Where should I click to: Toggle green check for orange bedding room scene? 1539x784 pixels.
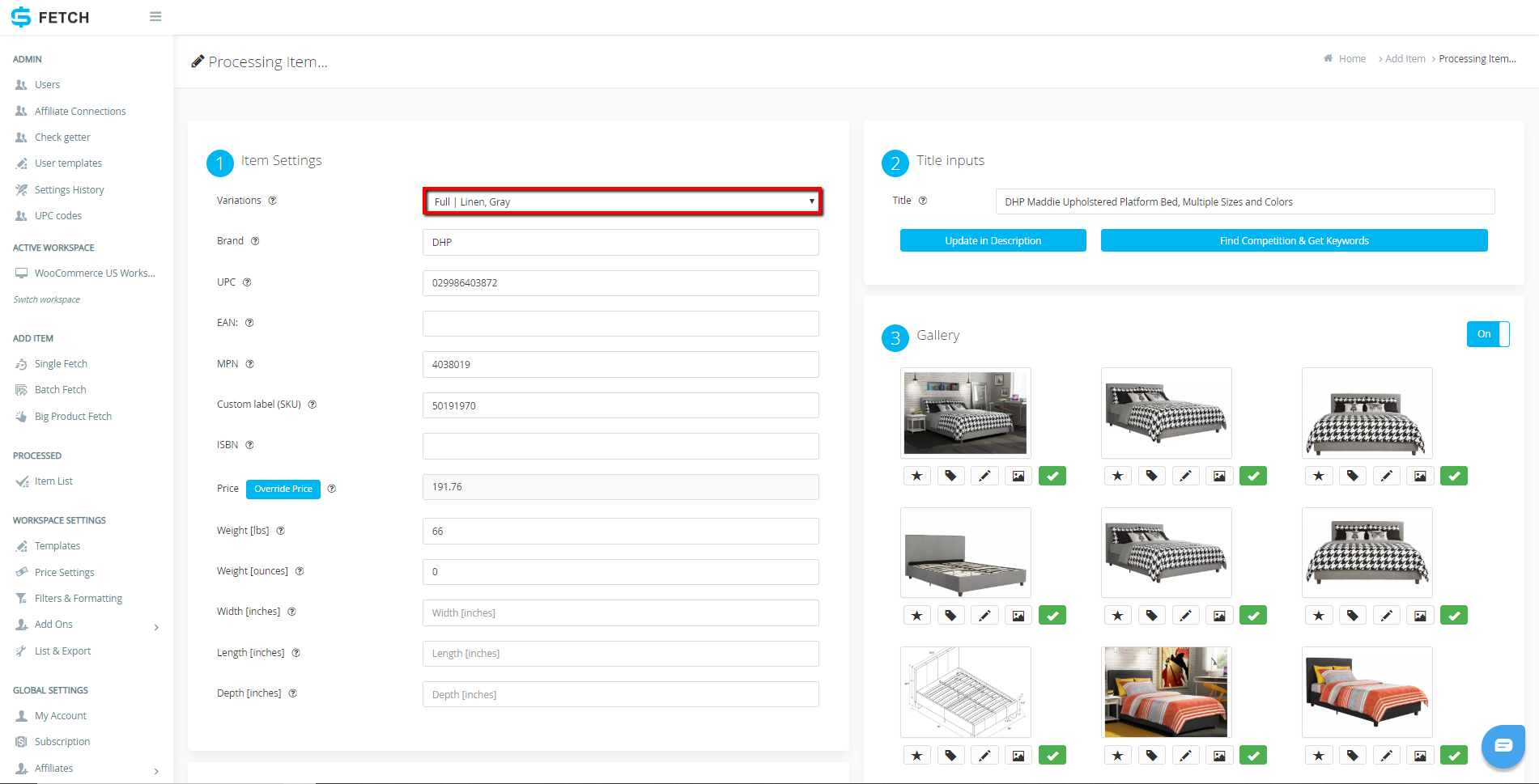click(x=1253, y=756)
